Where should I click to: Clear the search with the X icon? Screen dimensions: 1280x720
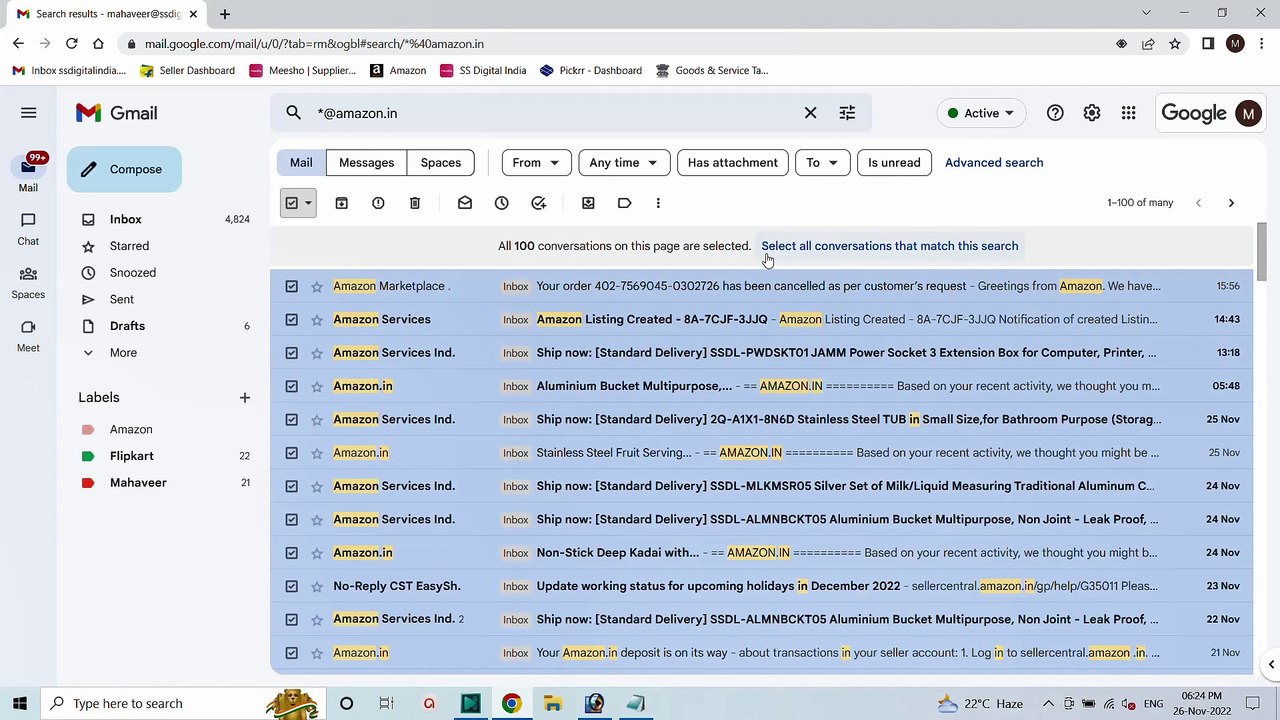pos(811,113)
